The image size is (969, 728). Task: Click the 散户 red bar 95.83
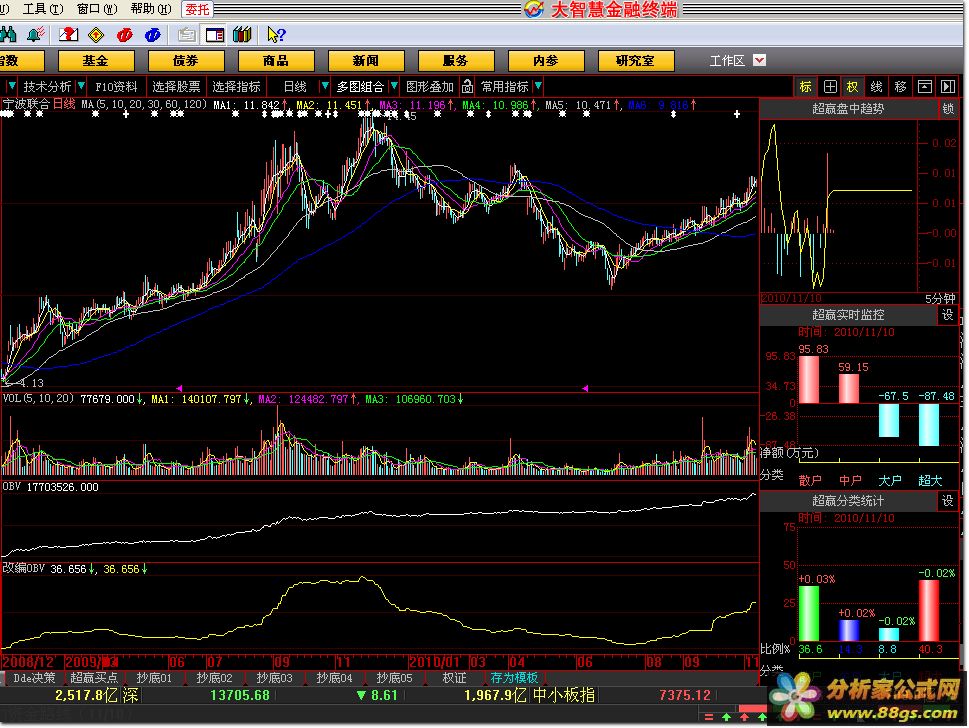809,379
